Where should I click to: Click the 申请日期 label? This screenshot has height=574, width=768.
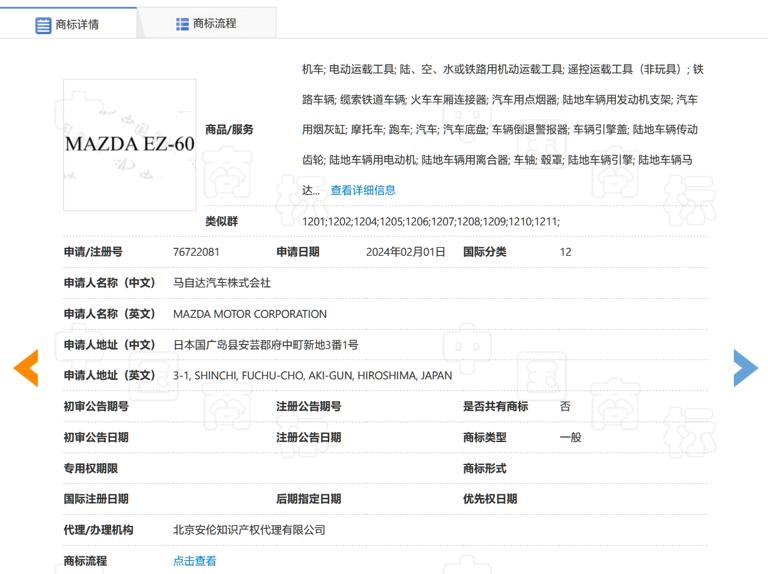point(298,252)
